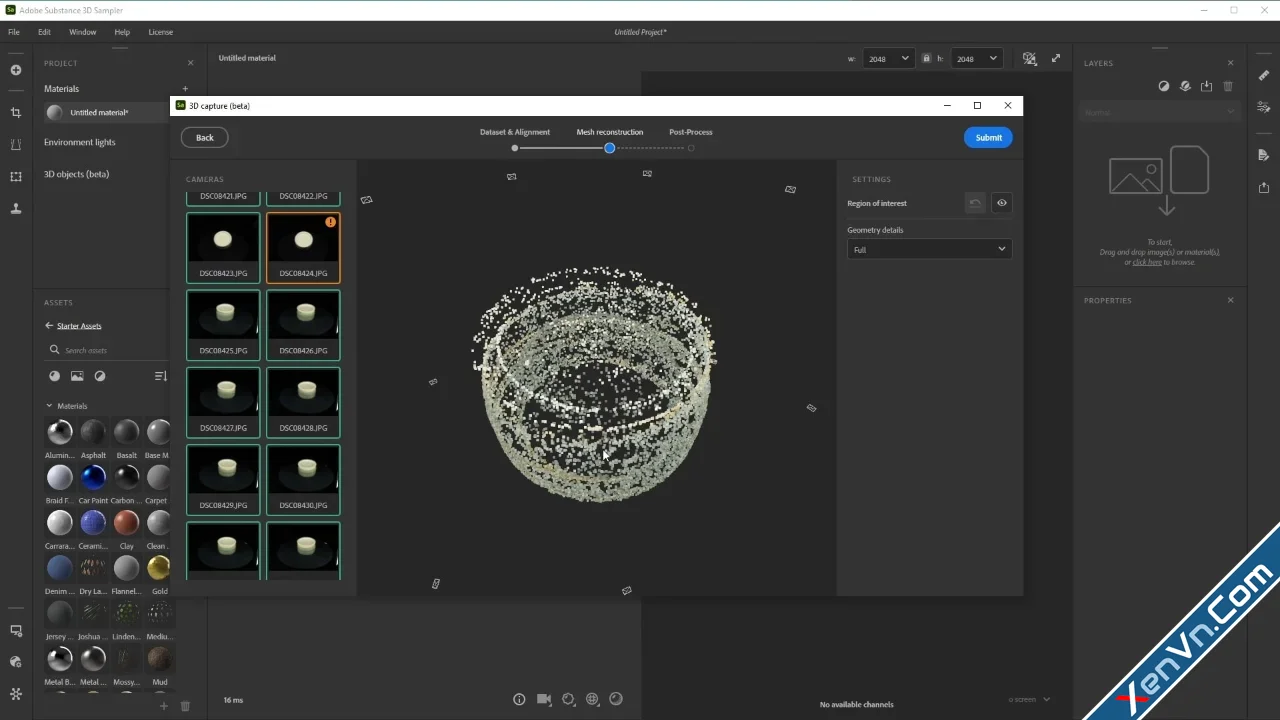The width and height of the screenshot is (1280, 720).
Task: Open the Help menu
Action: [122, 32]
